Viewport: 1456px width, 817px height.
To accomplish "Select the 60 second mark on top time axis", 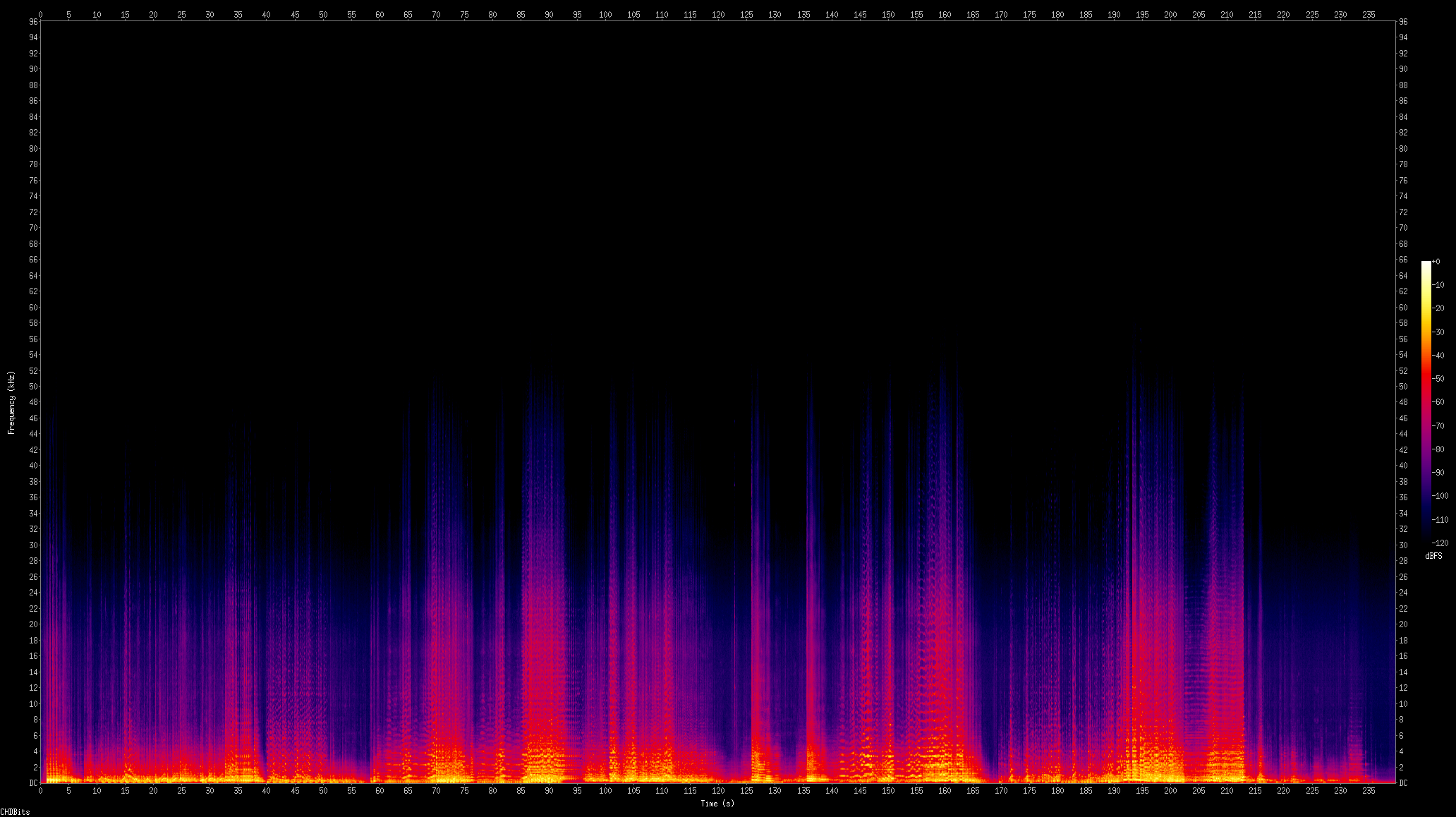I will tap(380, 14).
